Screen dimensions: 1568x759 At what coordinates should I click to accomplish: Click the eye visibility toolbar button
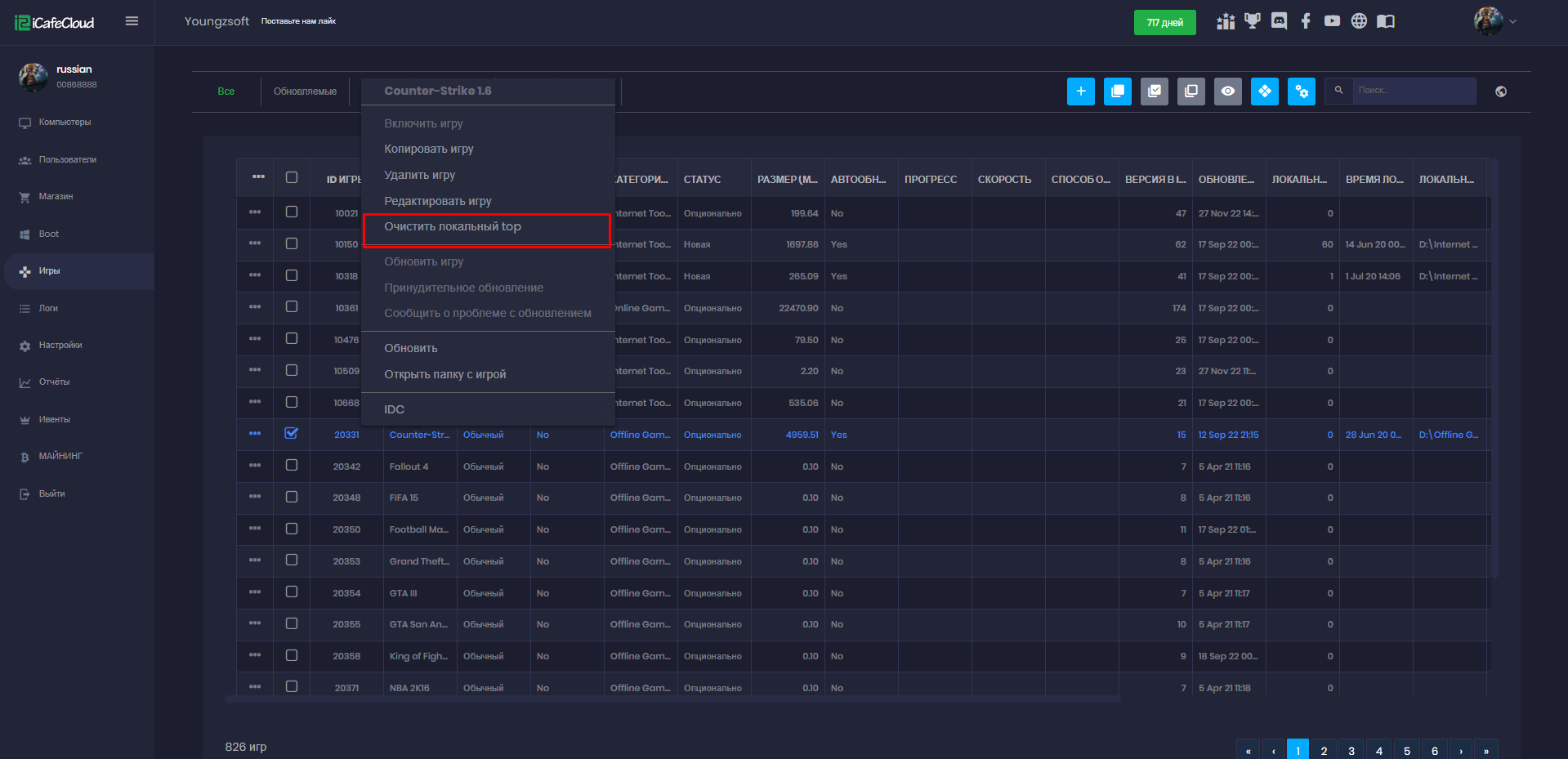point(1227,92)
